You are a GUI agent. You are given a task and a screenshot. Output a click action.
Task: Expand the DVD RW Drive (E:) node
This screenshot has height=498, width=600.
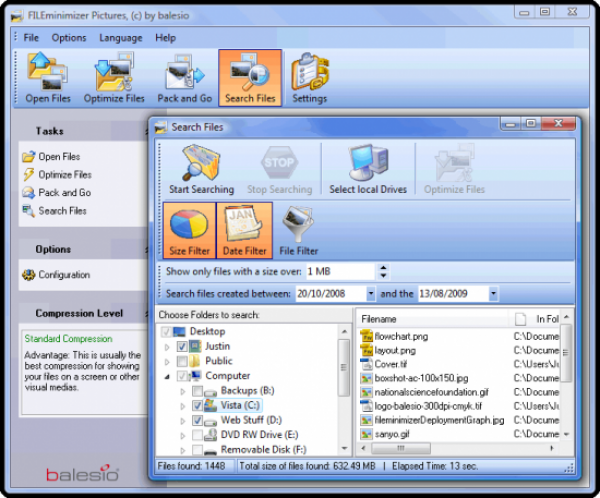tap(183, 435)
